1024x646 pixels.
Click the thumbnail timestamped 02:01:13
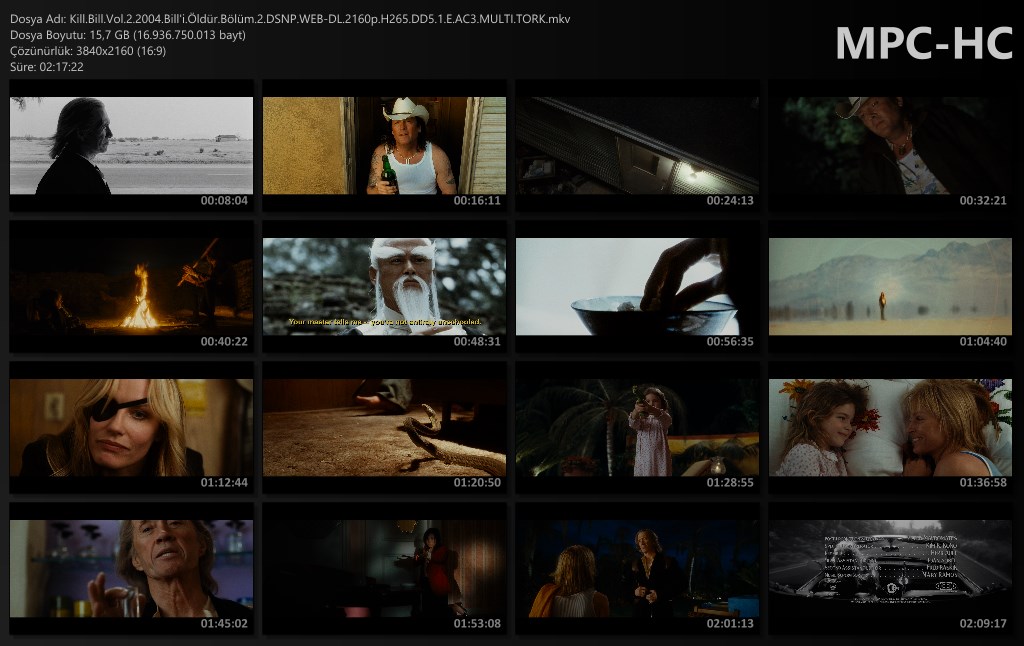tap(637, 568)
